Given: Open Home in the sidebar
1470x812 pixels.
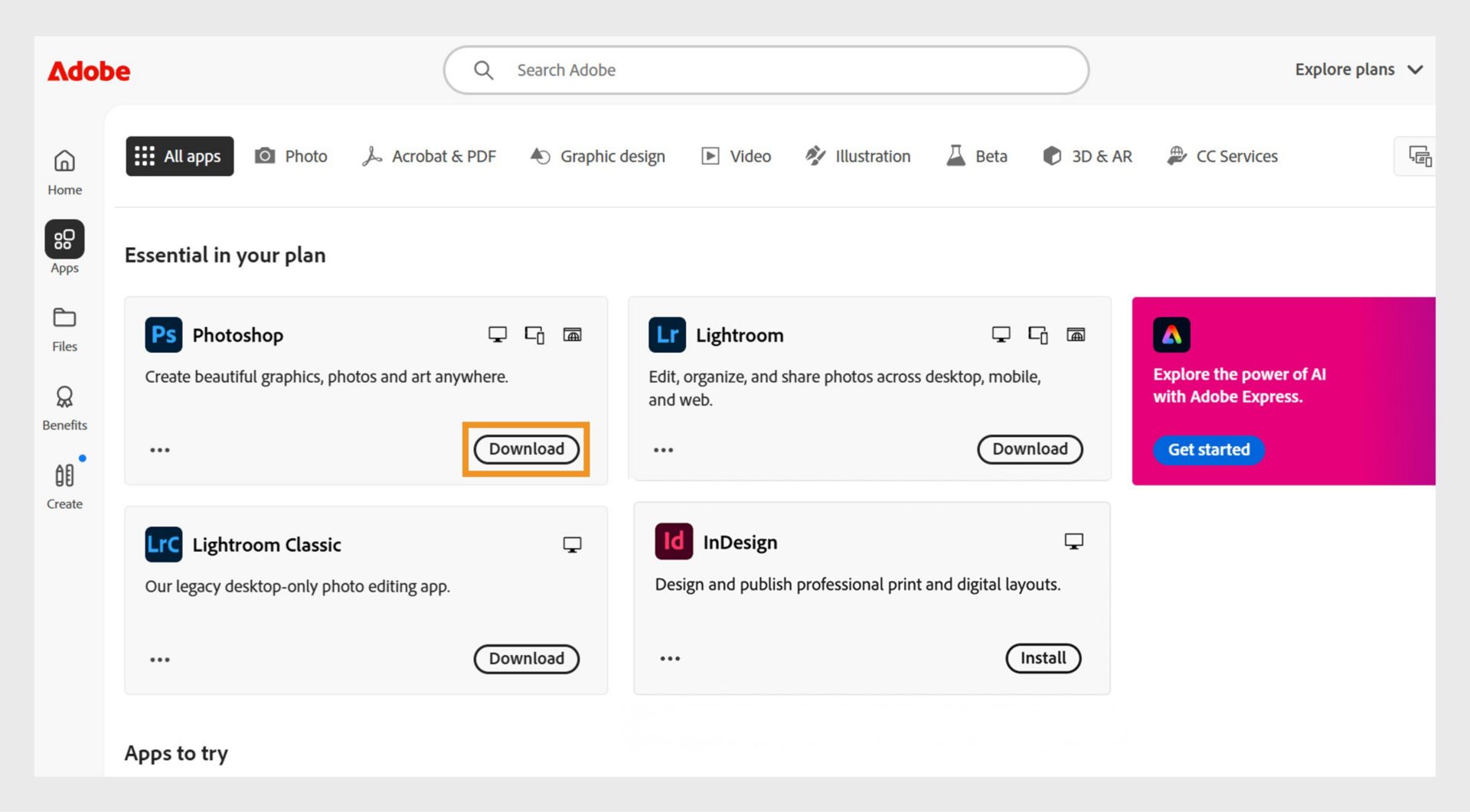Looking at the screenshot, I should (x=64, y=171).
